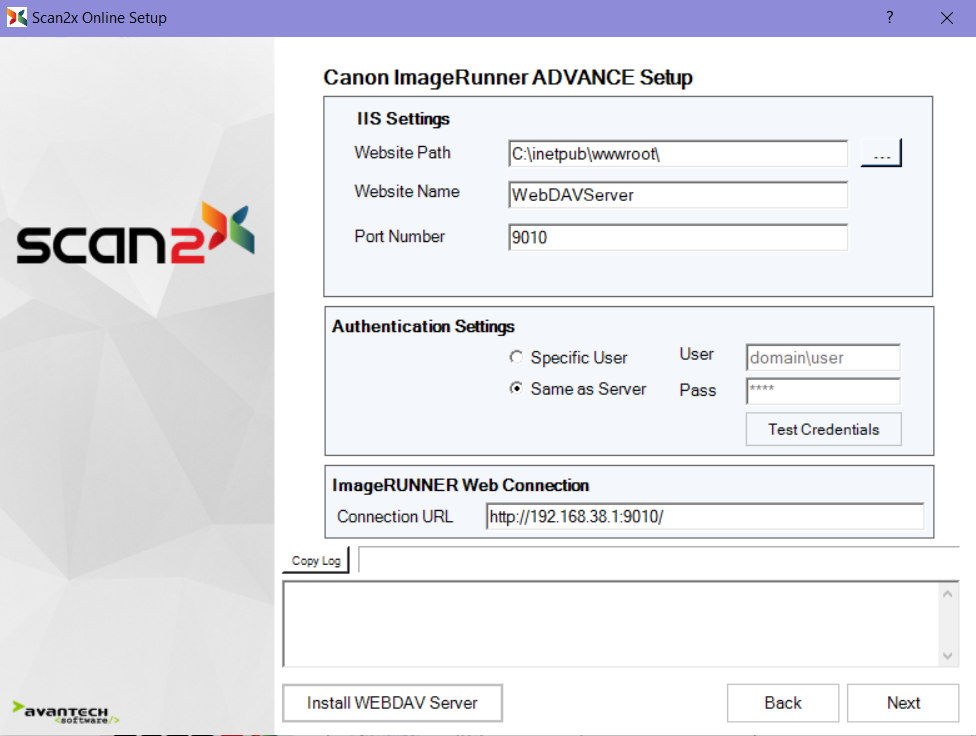Click the User domain\user field
Image resolution: width=976 pixels, height=736 pixels.
click(822, 358)
